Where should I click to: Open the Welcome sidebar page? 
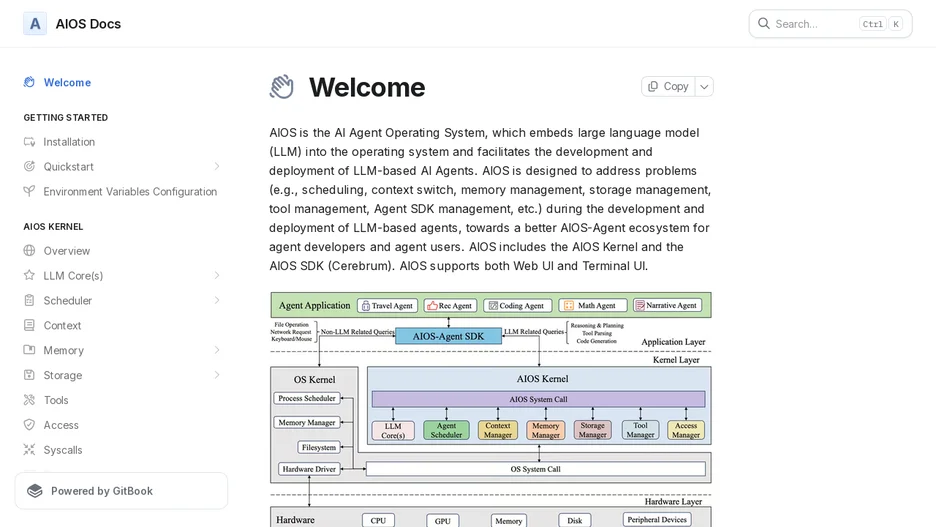click(x=67, y=82)
